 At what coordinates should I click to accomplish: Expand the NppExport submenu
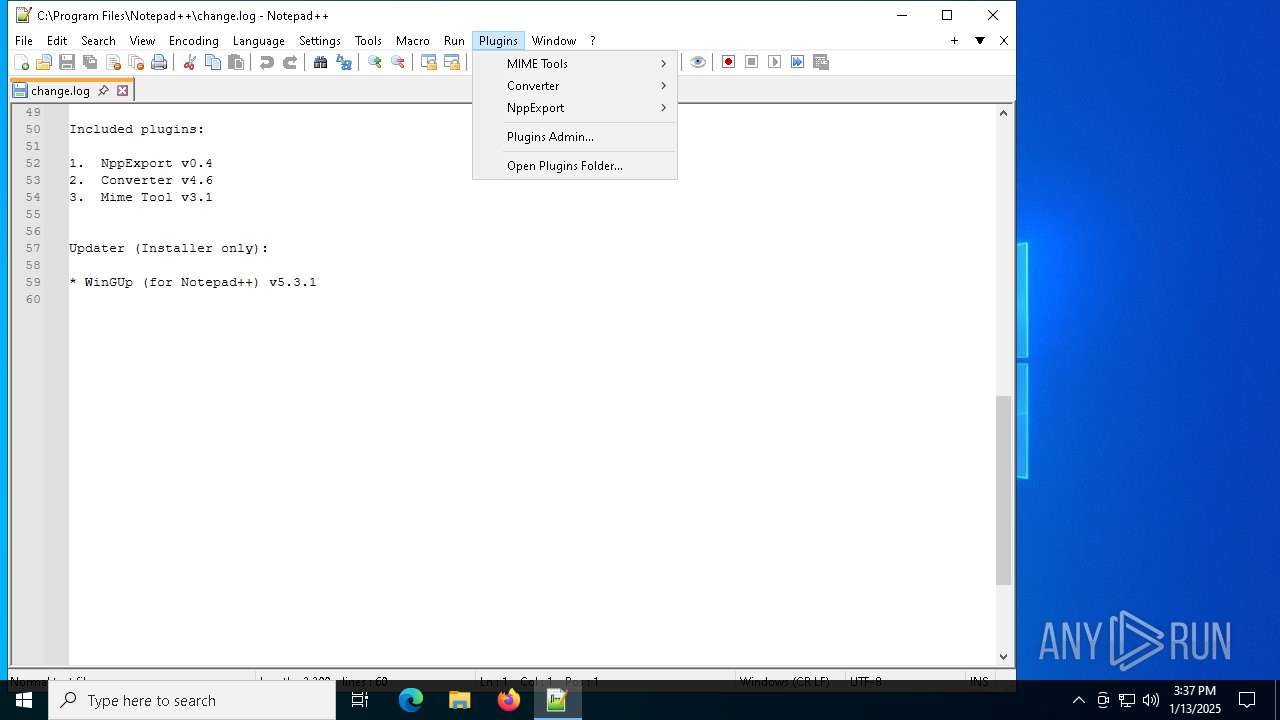(x=575, y=108)
